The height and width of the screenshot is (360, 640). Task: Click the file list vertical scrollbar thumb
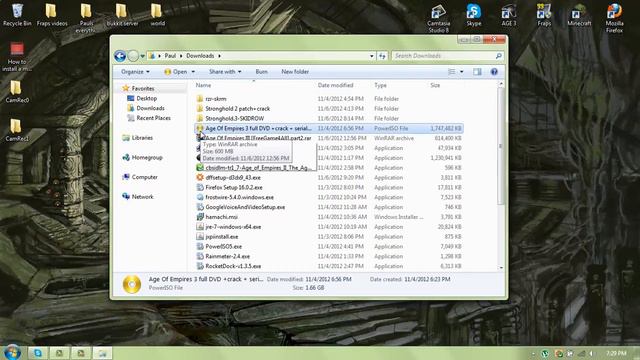pyautogui.click(x=501, y=146)
